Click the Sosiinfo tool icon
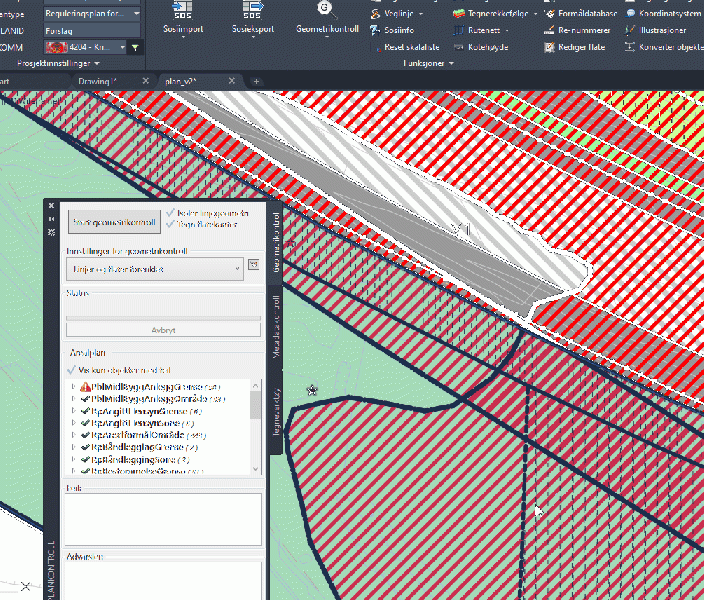704x600 pixels. point(375,30)
